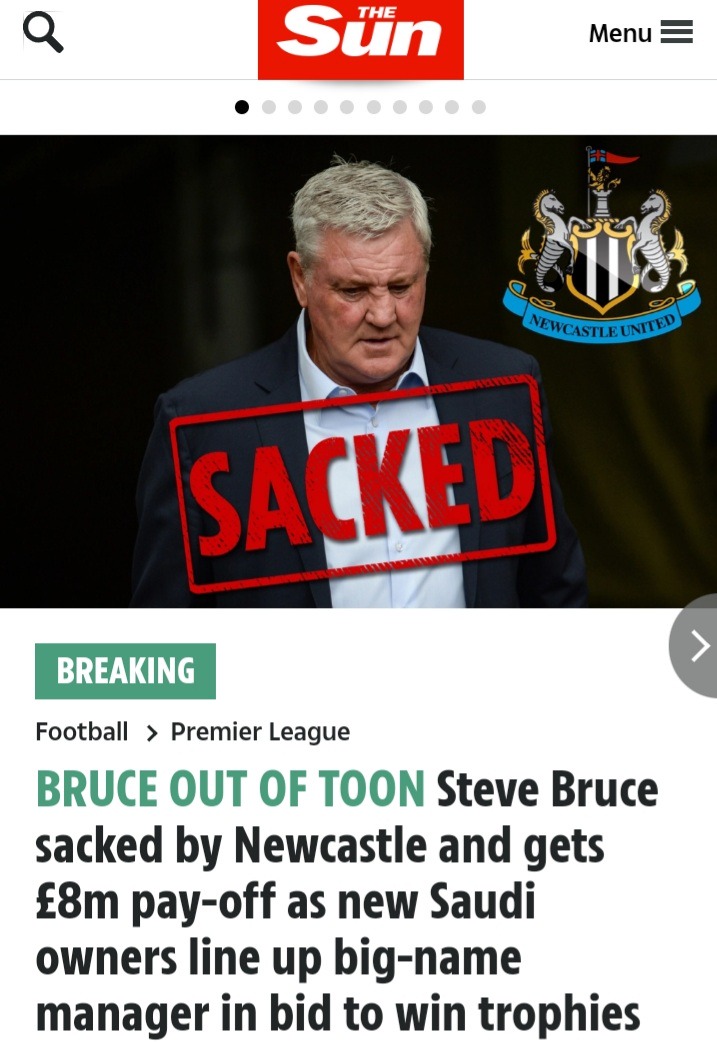The height and width of the screenshot is (1043, 717).
Task: Select the ninth carousel dot
Action: pyautogui.click(x=452, y=107)
